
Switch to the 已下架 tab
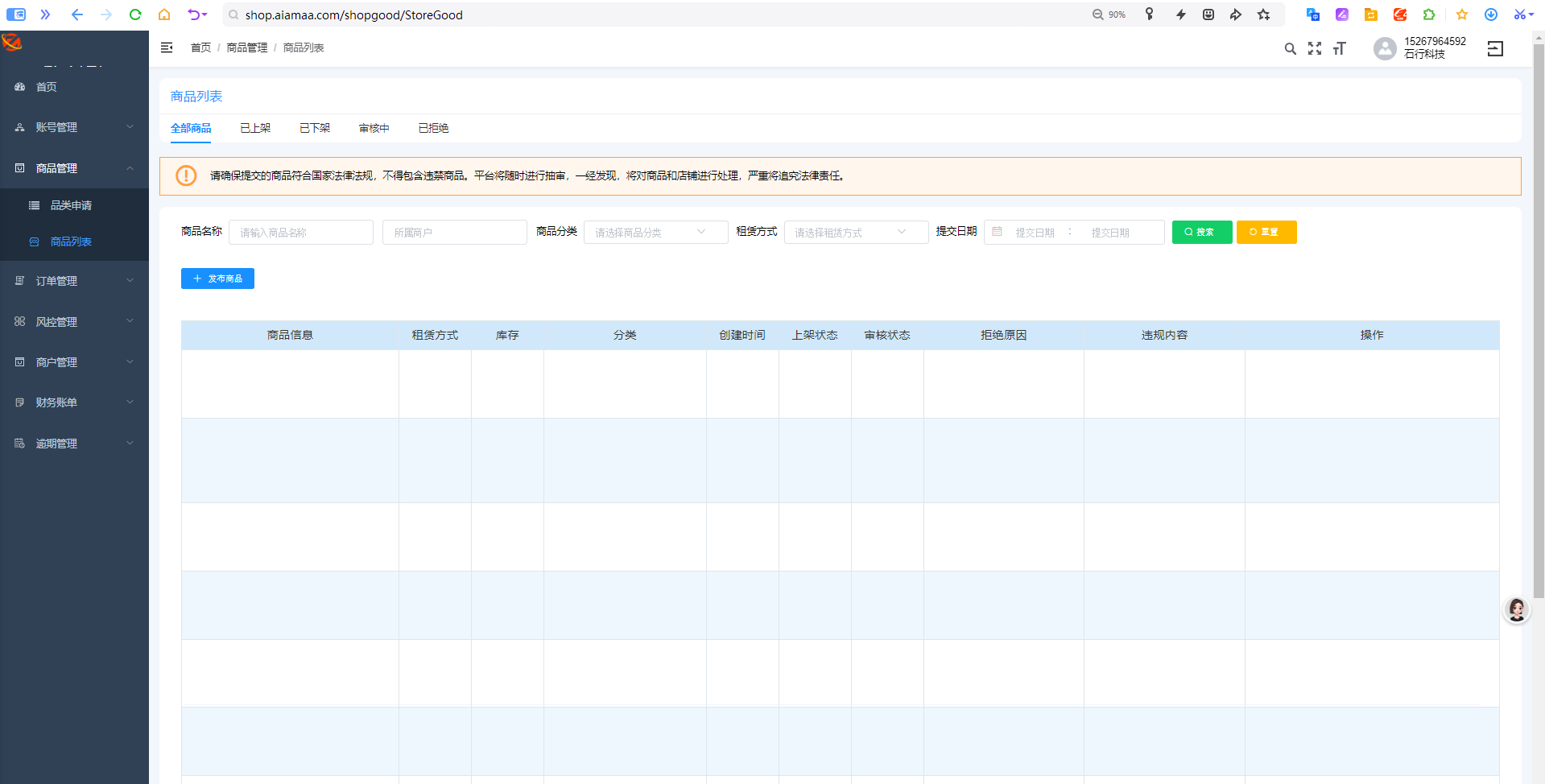pyautogui.click(x=315, y=129)
